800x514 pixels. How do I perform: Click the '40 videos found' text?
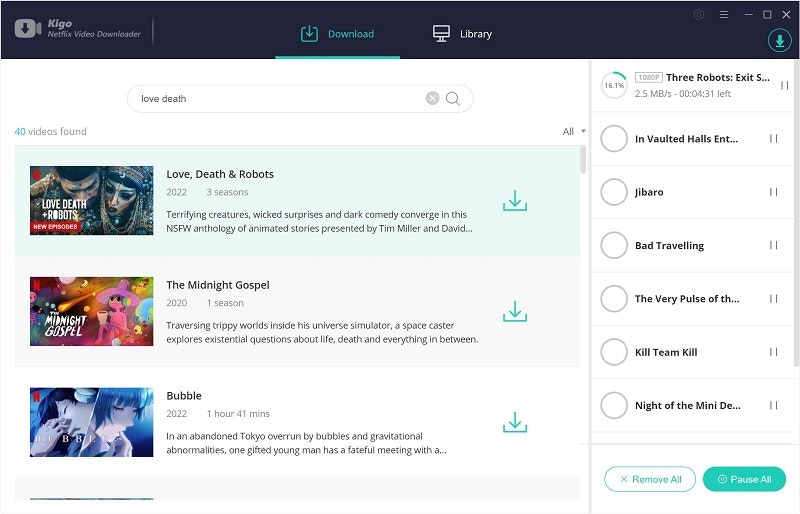pyautogui.click(x=51, y=131)
